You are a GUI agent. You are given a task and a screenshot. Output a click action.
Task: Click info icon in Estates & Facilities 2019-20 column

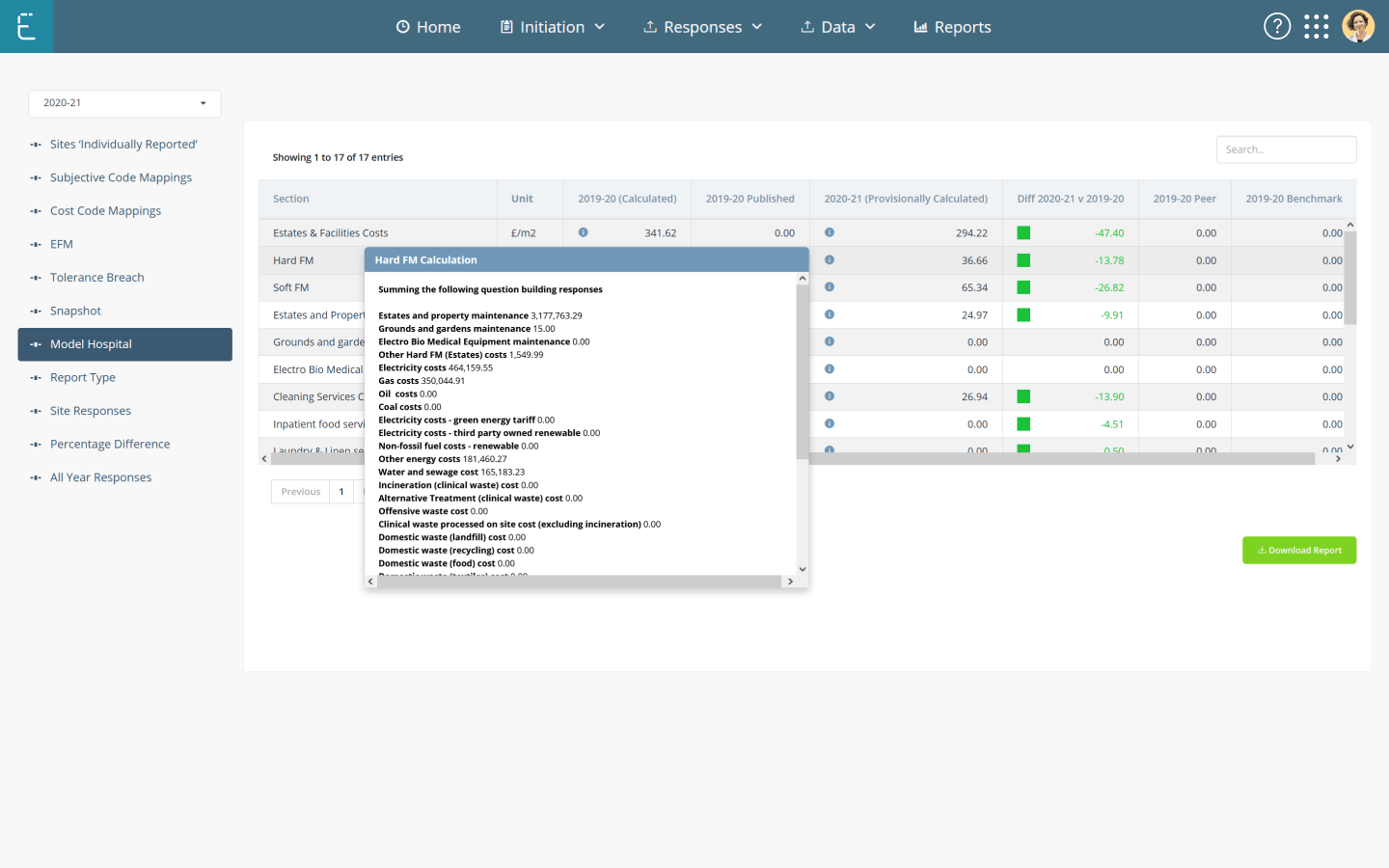583,232
